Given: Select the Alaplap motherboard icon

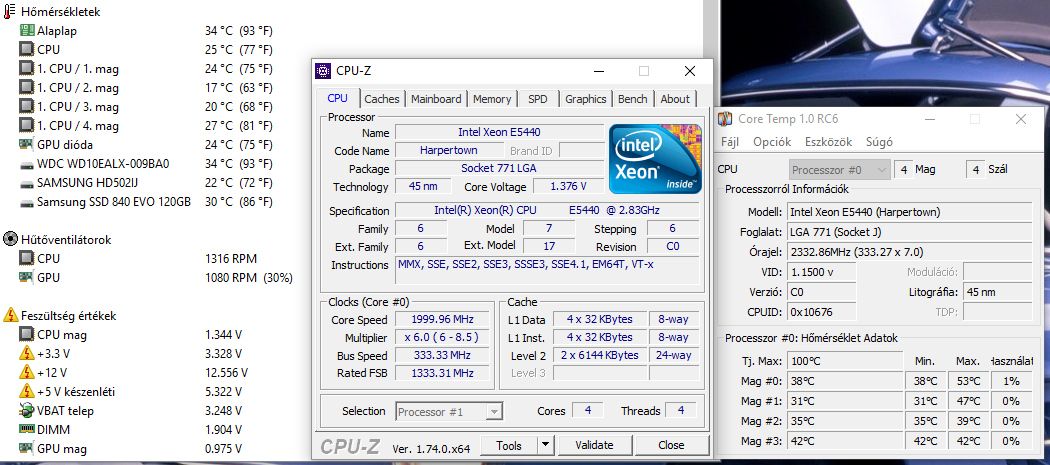Looking at the screenshot, I should tap(27, 31).
